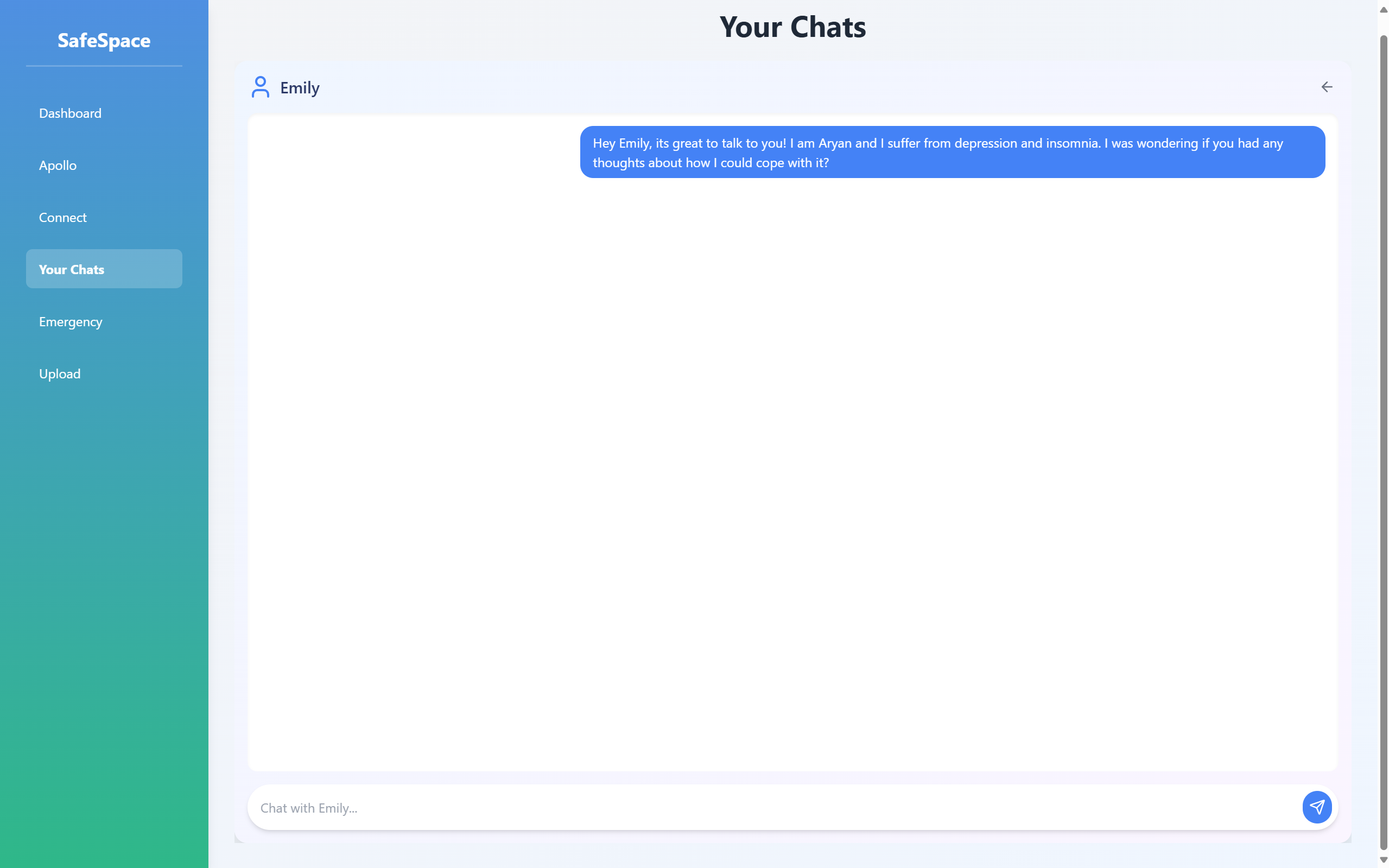Go to Apollo in the sidebar
The height and width of the screenshot is (868, 1389).
click(58, 166)
